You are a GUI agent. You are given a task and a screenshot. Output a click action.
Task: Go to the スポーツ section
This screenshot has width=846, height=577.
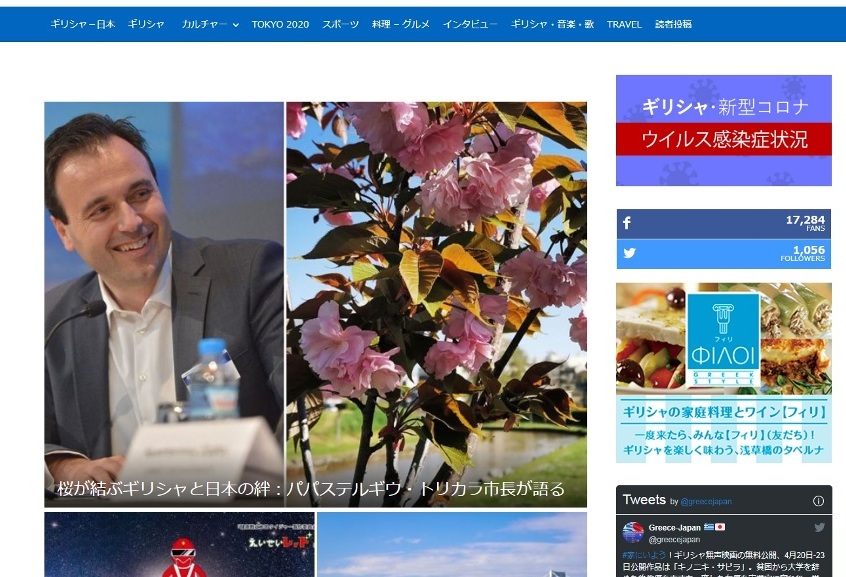340,24
